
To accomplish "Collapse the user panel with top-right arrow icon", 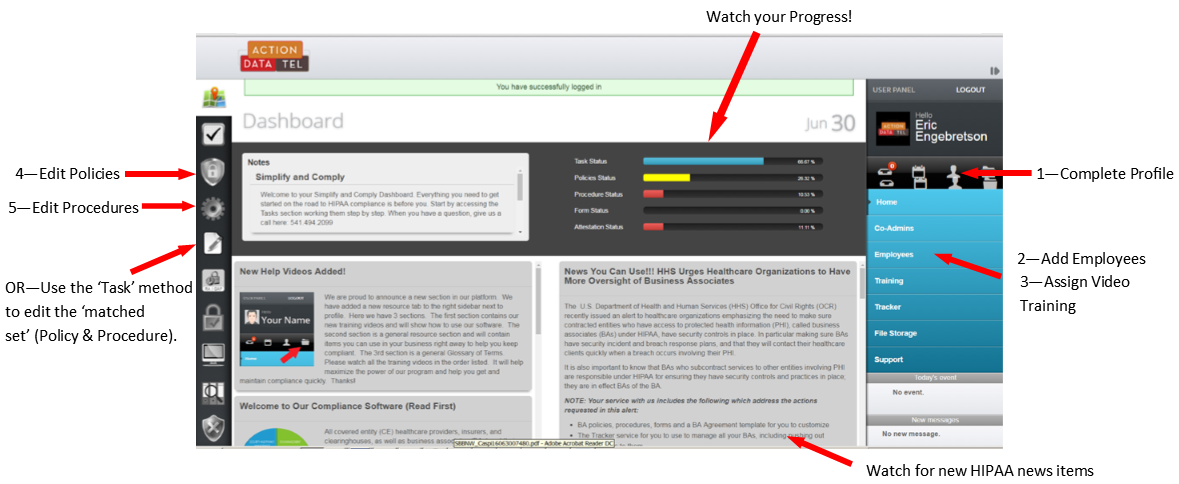I will [995, 71].
